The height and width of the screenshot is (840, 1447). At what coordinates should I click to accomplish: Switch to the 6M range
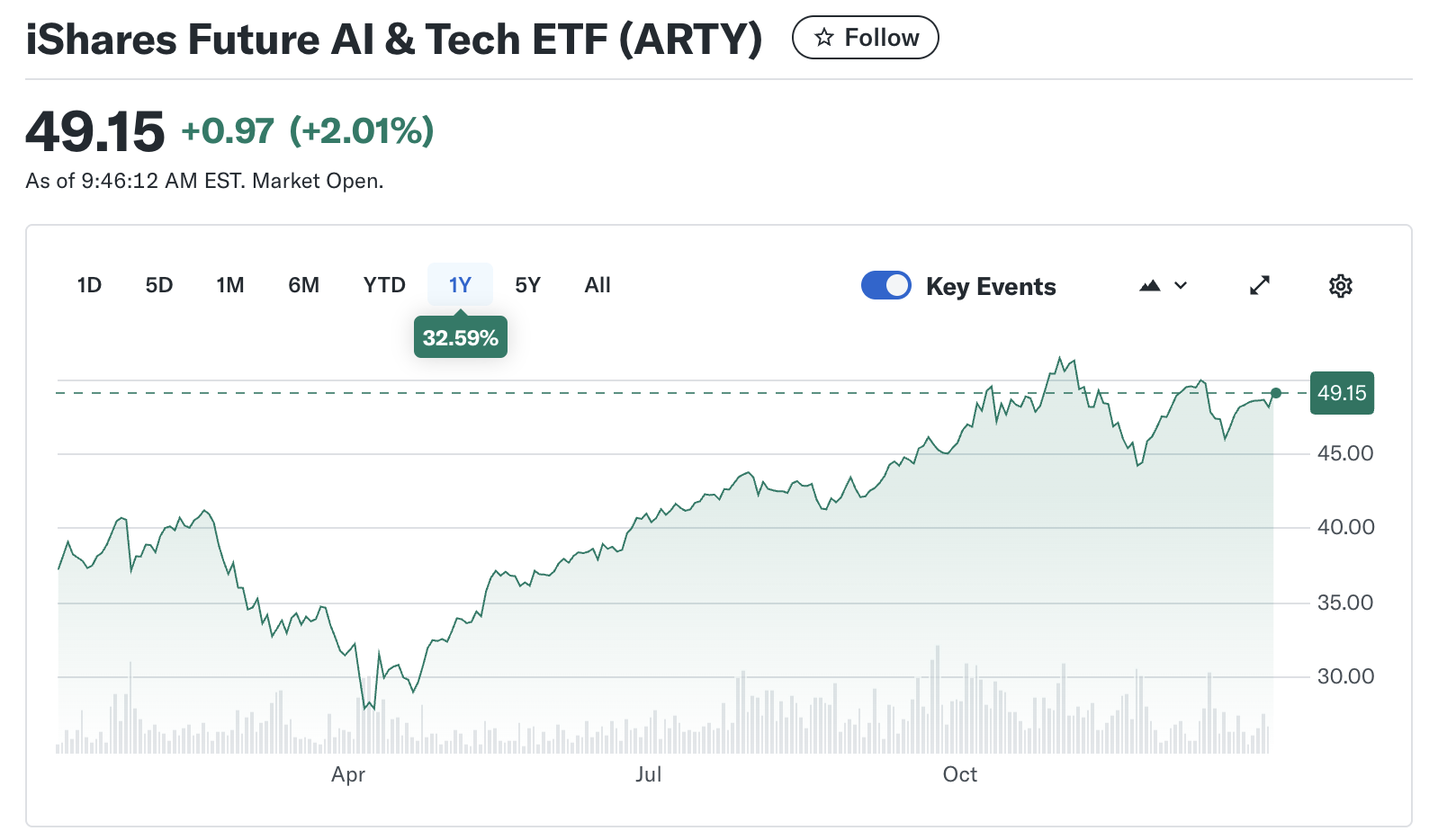[304, 285]
